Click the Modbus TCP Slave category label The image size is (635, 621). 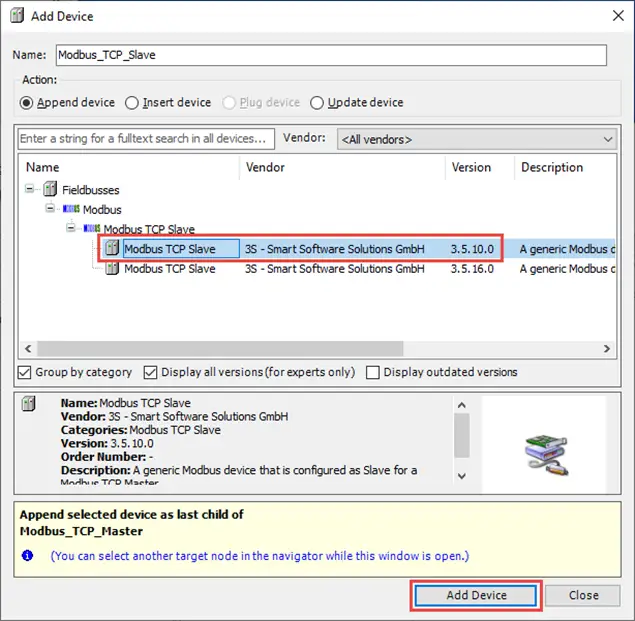coord(149,229)
